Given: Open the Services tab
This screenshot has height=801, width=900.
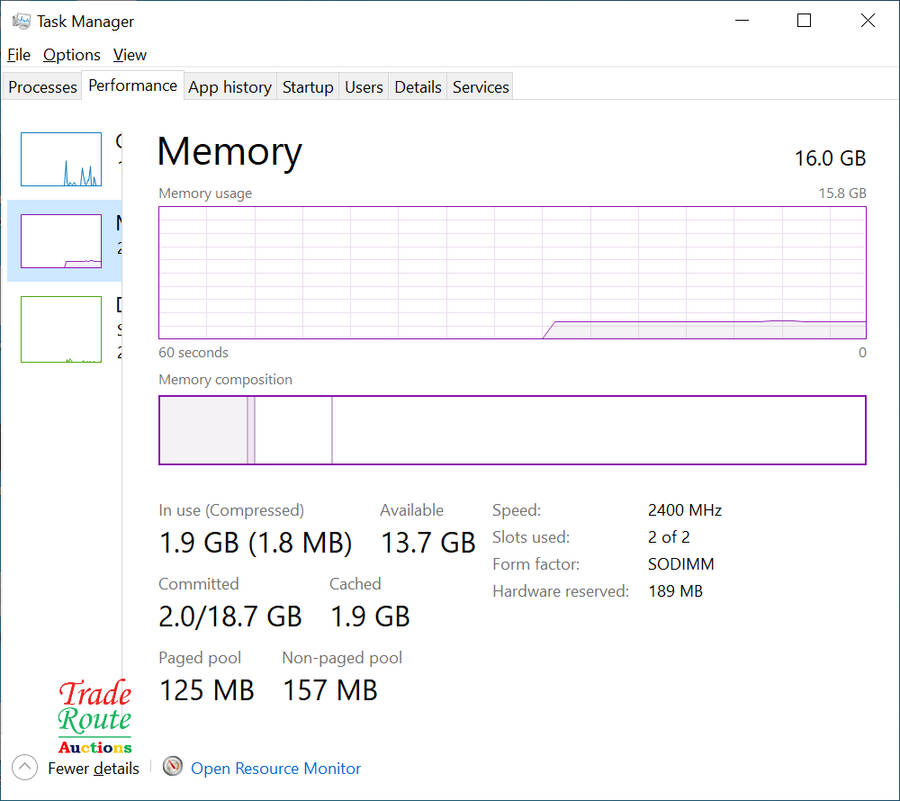Looking at the screenshot, I should coord(481,87).
